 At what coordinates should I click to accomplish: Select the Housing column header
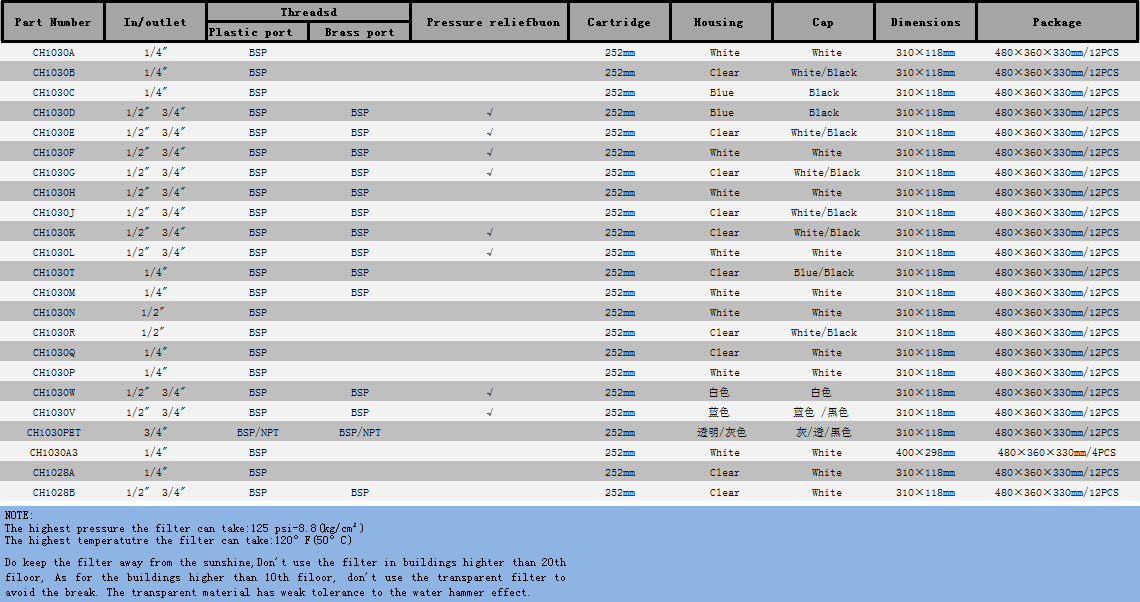click(x=719, y=22)
